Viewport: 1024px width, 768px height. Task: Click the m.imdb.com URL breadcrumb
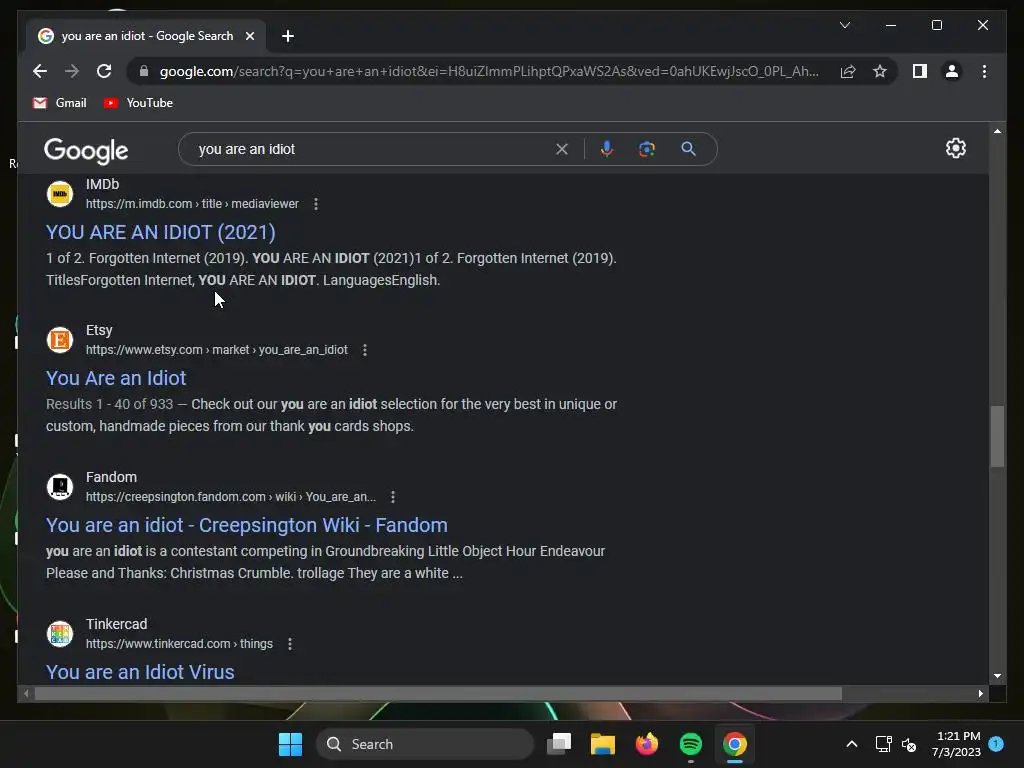[x=192, y=204]
